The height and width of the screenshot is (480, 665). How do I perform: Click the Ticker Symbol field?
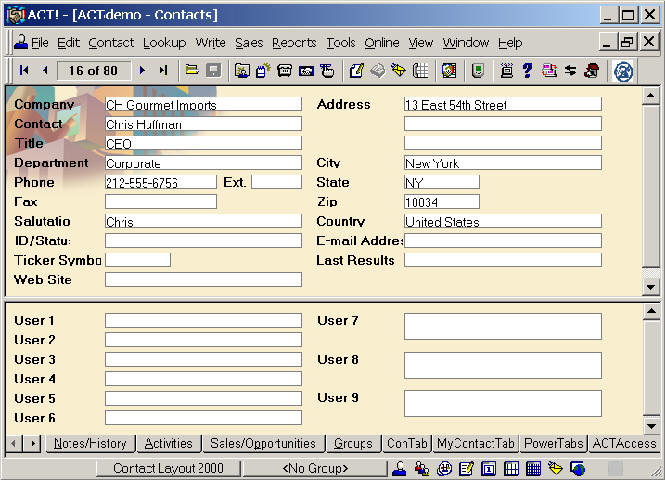(138, 260)
